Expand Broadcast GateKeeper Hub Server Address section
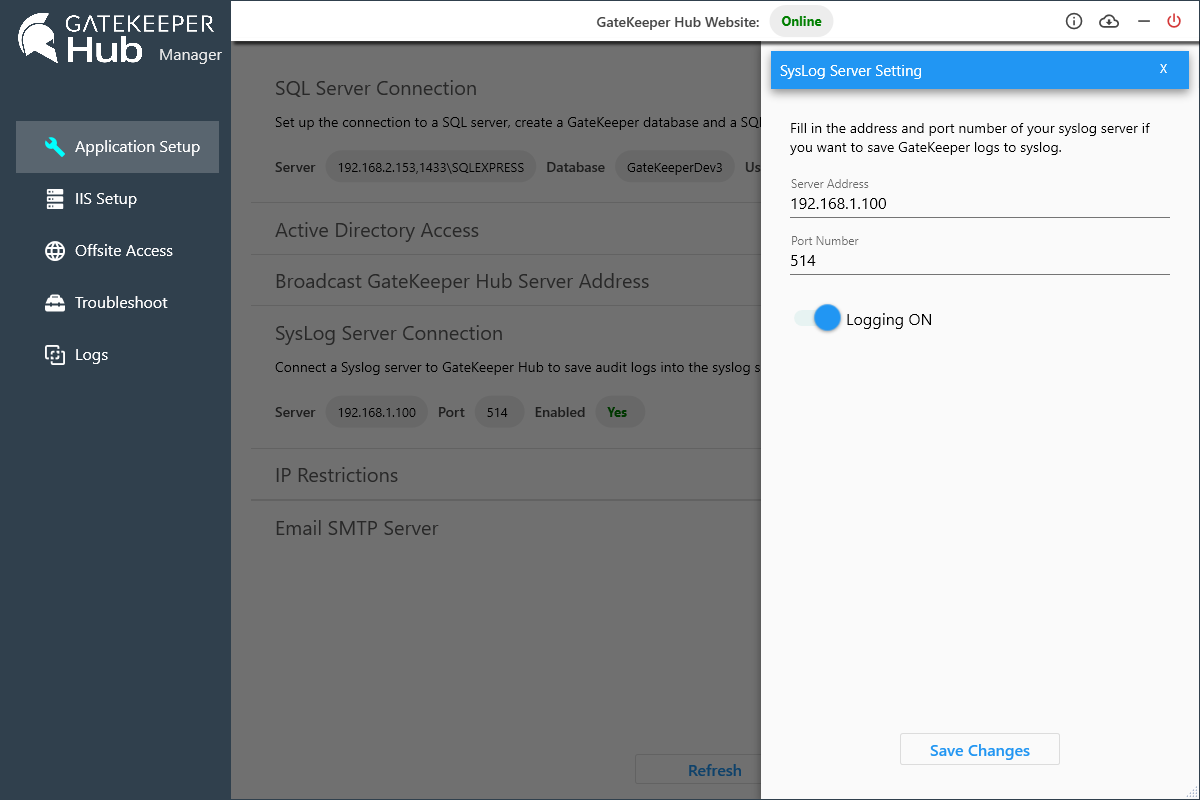Viewport: 1200px width, 800px height. (x=462, y=281)
